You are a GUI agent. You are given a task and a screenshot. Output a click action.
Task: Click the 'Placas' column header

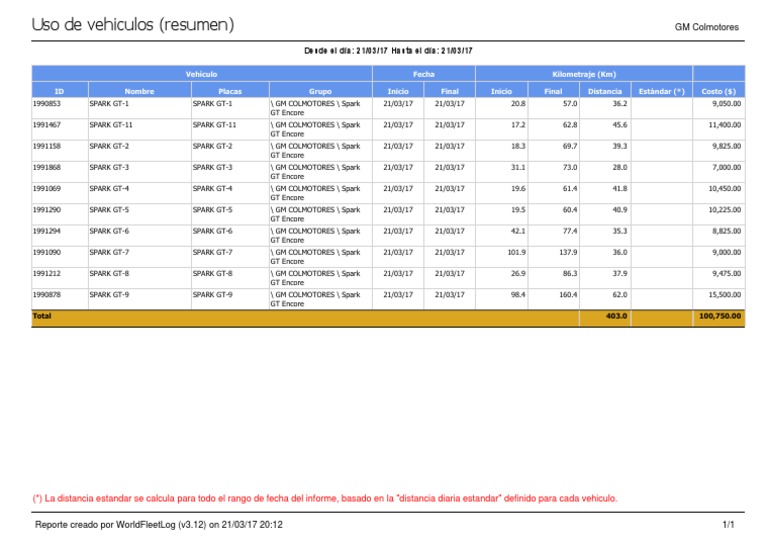coord(230,91)
